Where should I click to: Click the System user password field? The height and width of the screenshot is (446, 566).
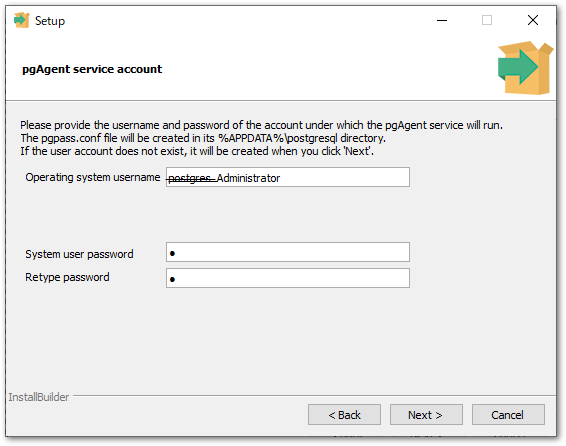[288, 252]
